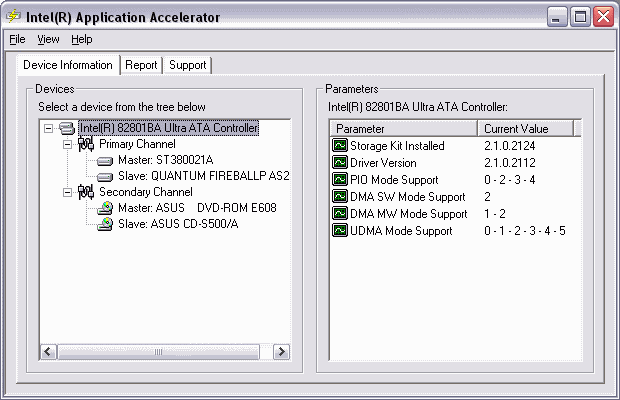Select the Primary Channel tree item
The width and height of the screenshot is (620, 400).
tap(137, 144)
